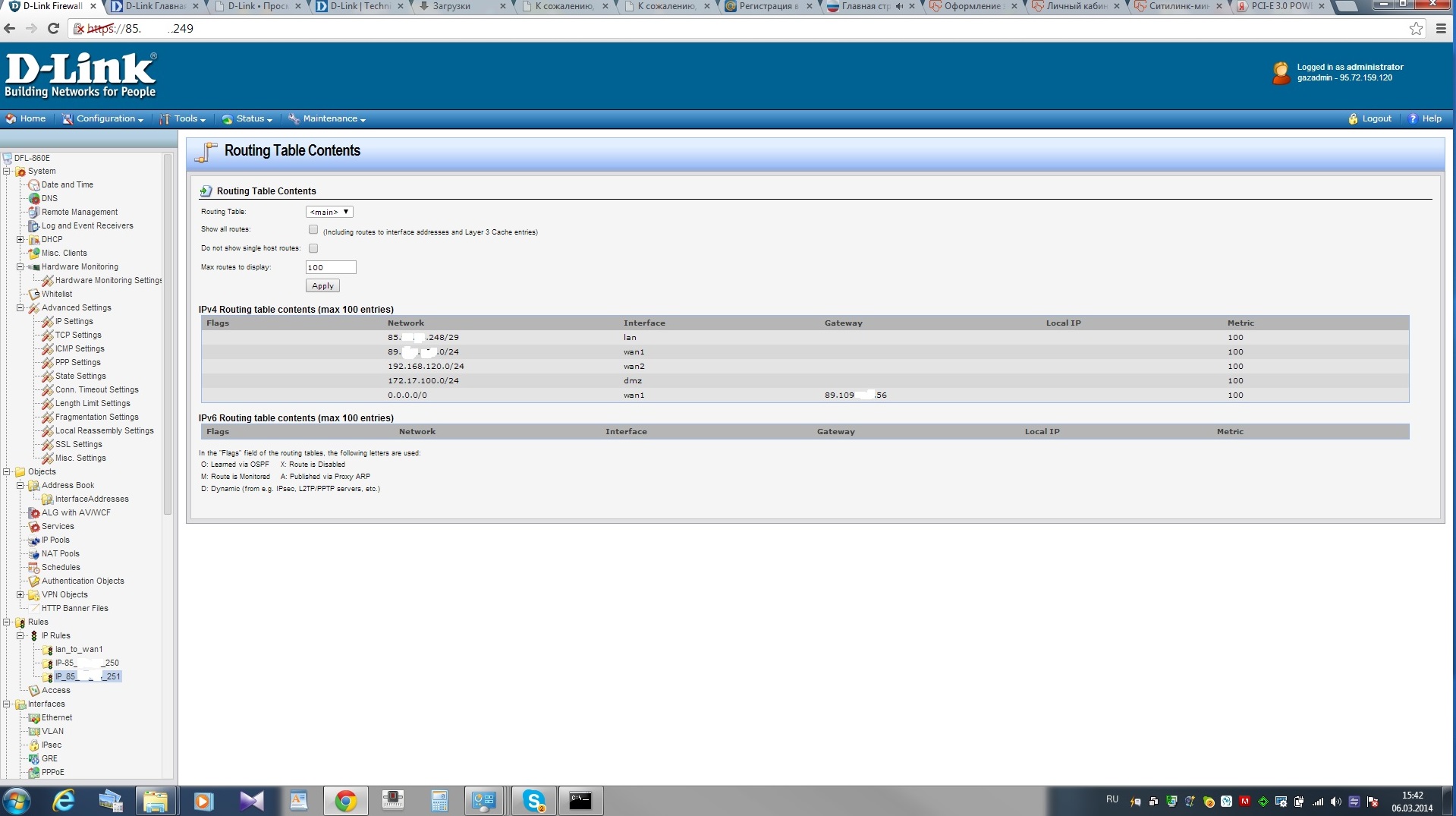Click the Access icon under Rules
Image resolution: width=1456 pixels, height=816 pixels.
click(x=33, y=691)
